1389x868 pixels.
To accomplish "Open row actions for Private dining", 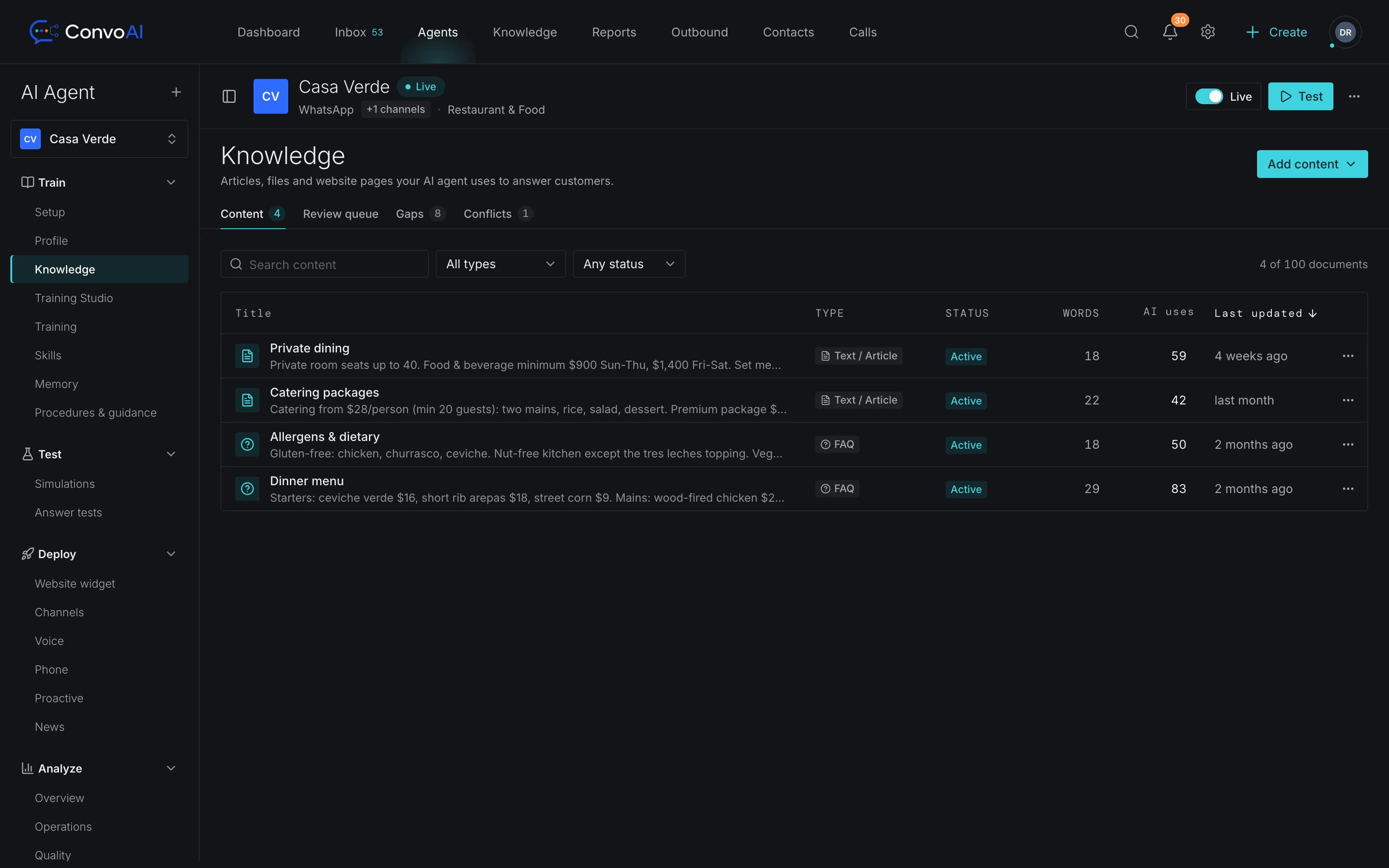I will click(1348, 356).
